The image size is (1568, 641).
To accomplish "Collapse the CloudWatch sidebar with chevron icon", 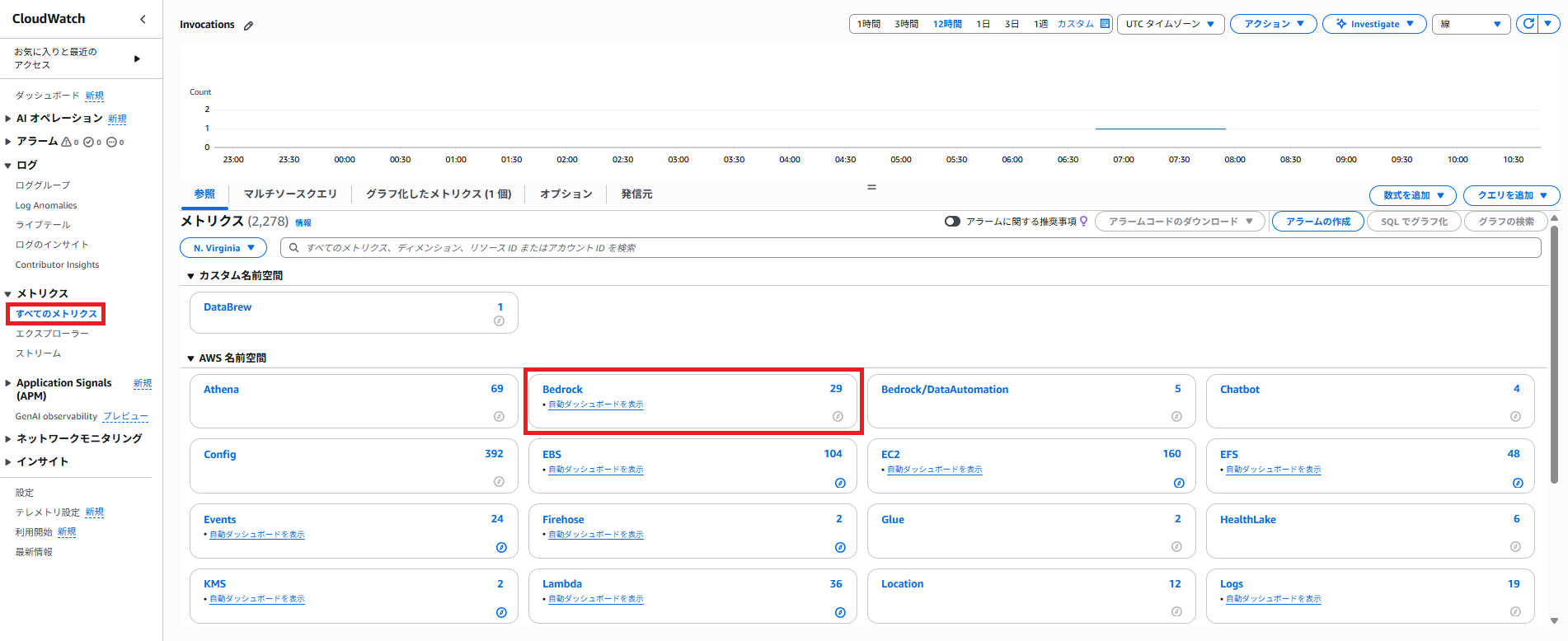I will click(x=143, y=19).
